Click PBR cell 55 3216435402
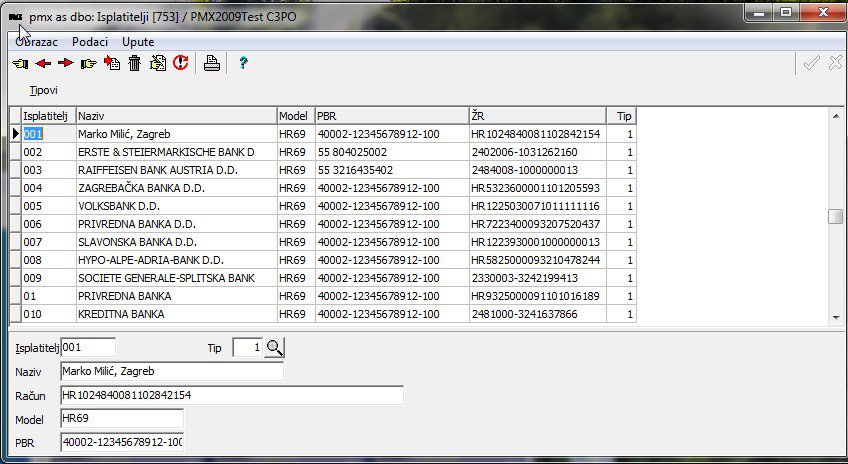 tap(392, 170)
